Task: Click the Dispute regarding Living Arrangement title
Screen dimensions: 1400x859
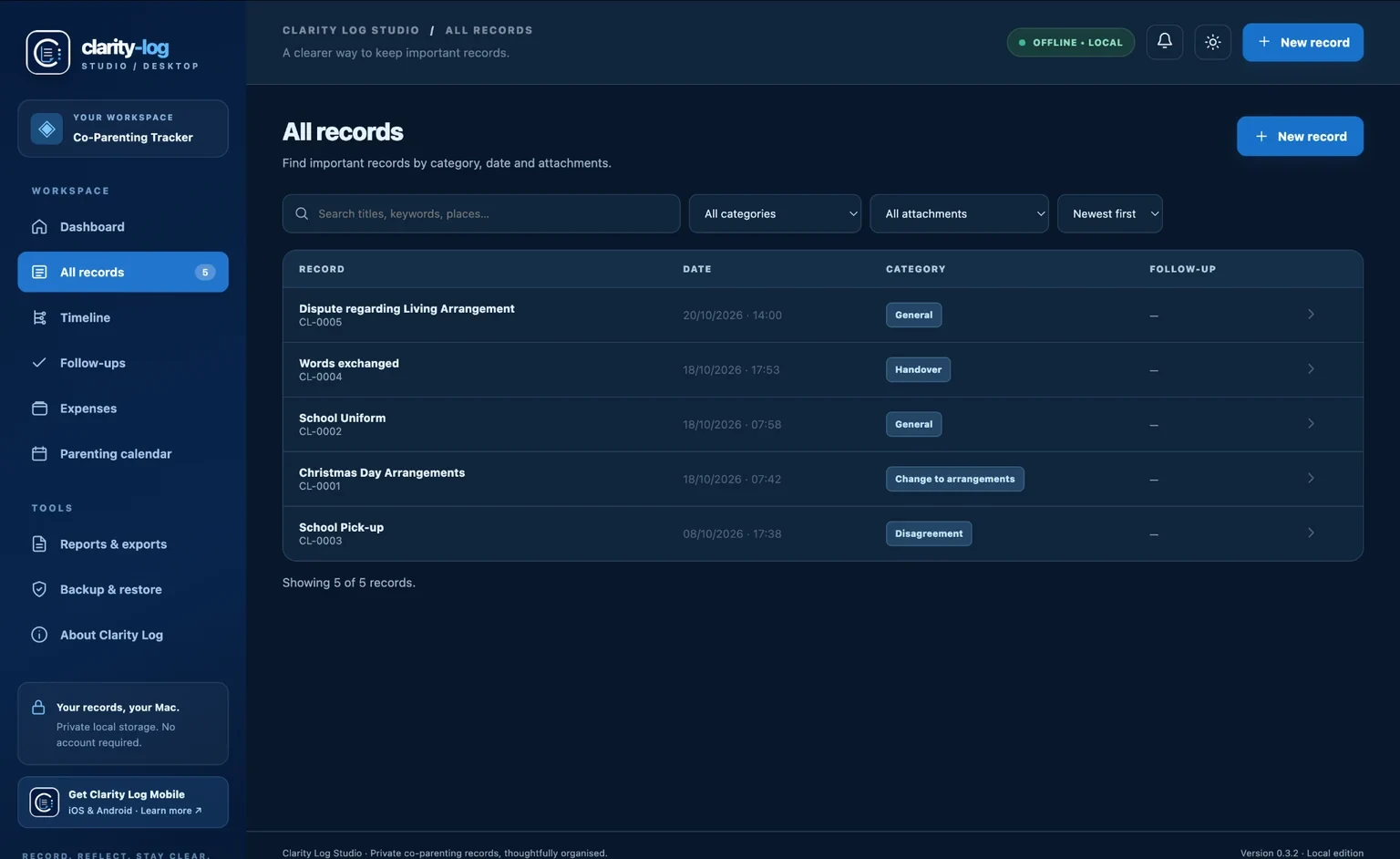Action: 407,309
